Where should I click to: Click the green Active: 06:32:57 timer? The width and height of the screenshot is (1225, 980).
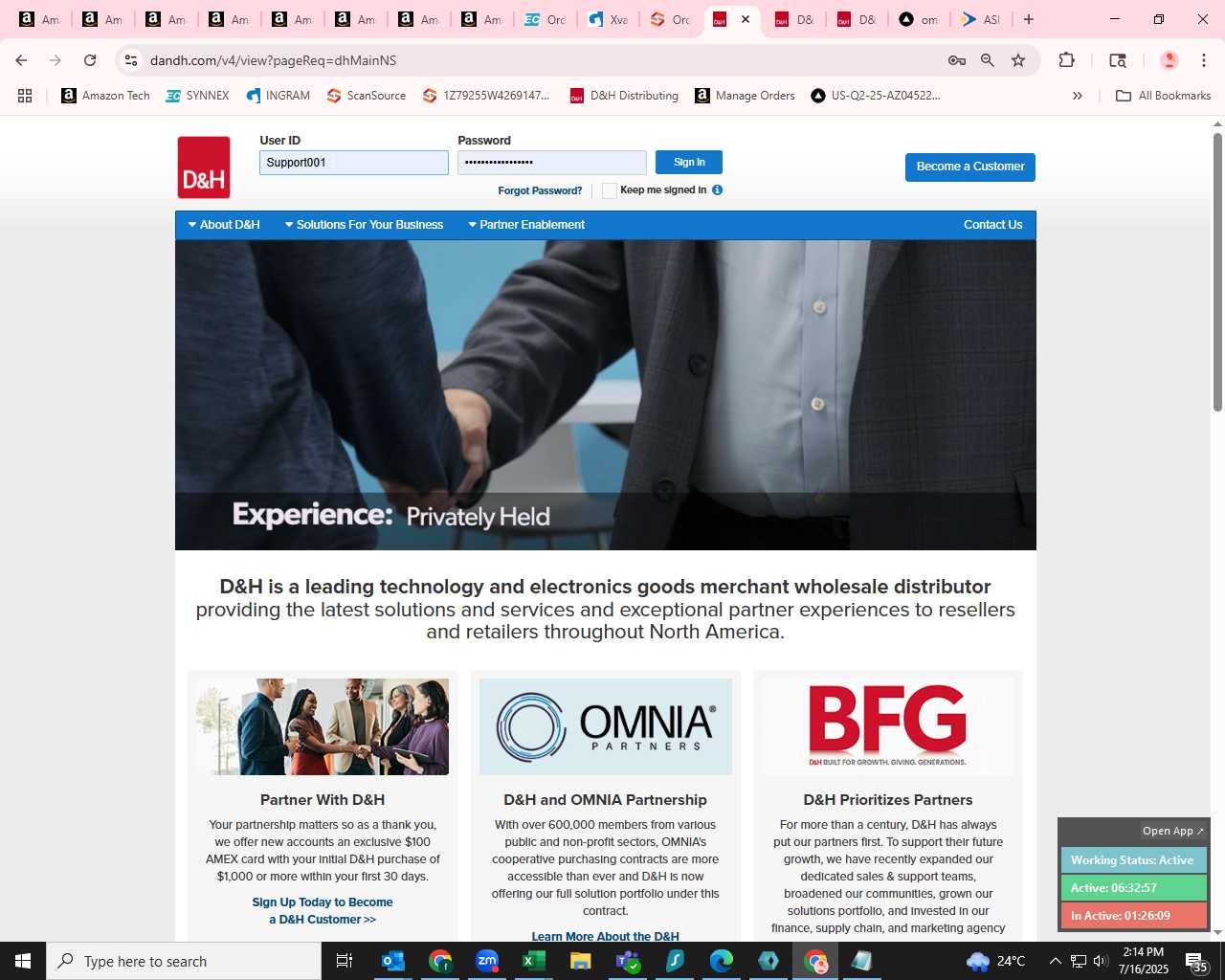(x=1133, y=887)
